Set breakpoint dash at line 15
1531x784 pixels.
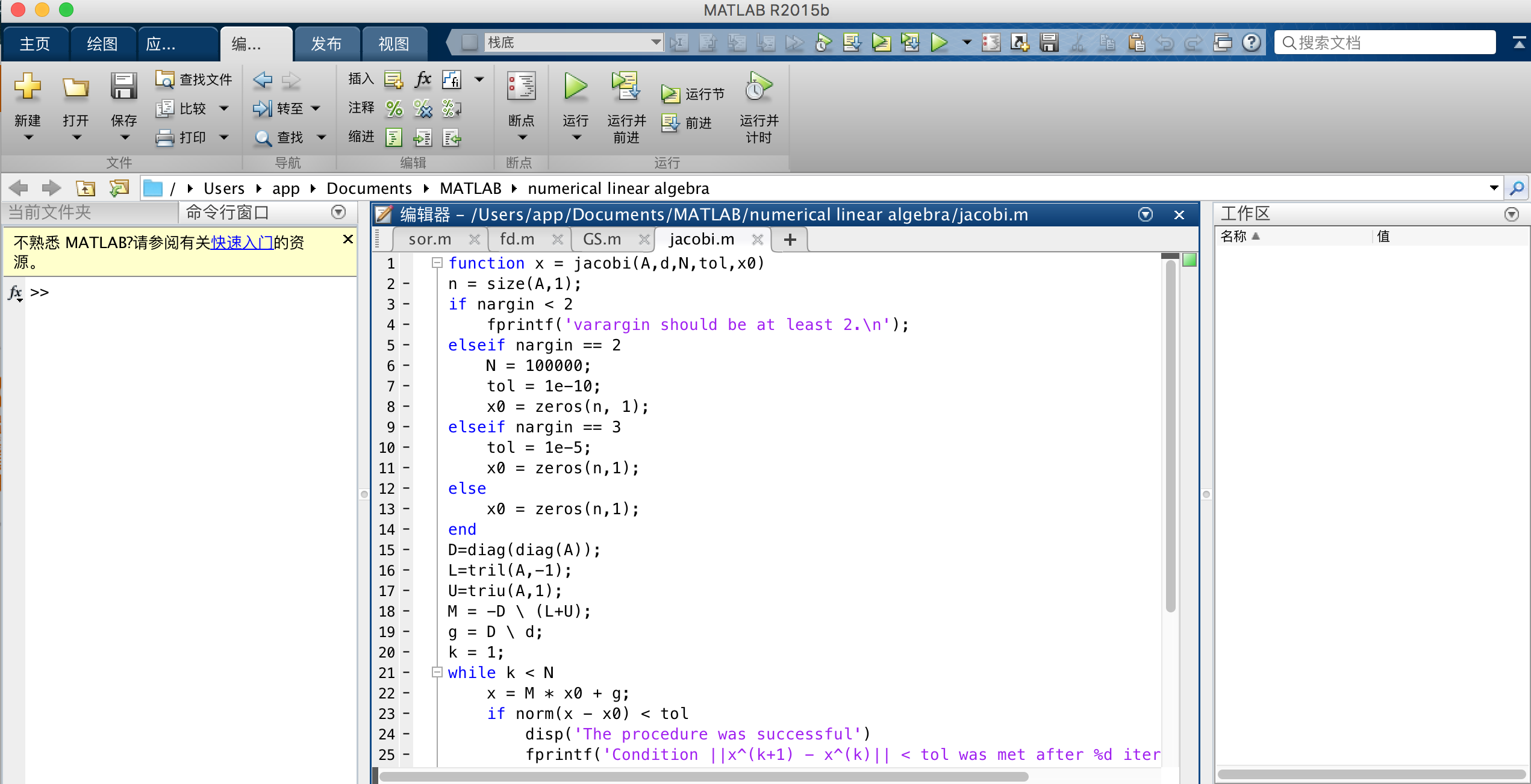click(407, 550)
